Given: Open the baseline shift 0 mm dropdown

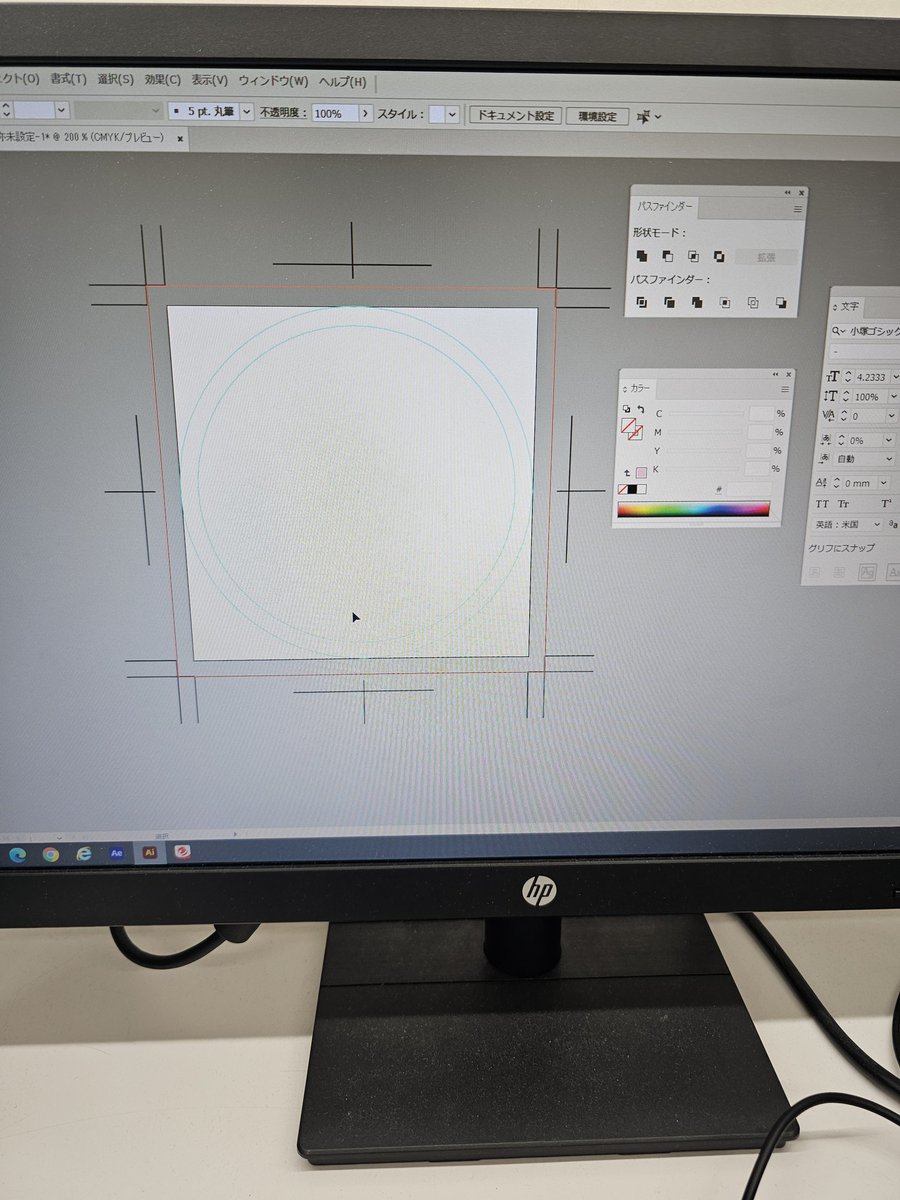Looking at the screenshot, I should pyautogui.click(x=884, y=483).
